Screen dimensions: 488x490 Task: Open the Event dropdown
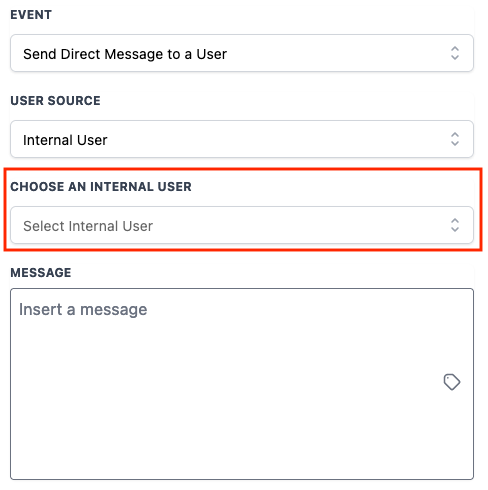pos(242,53)
